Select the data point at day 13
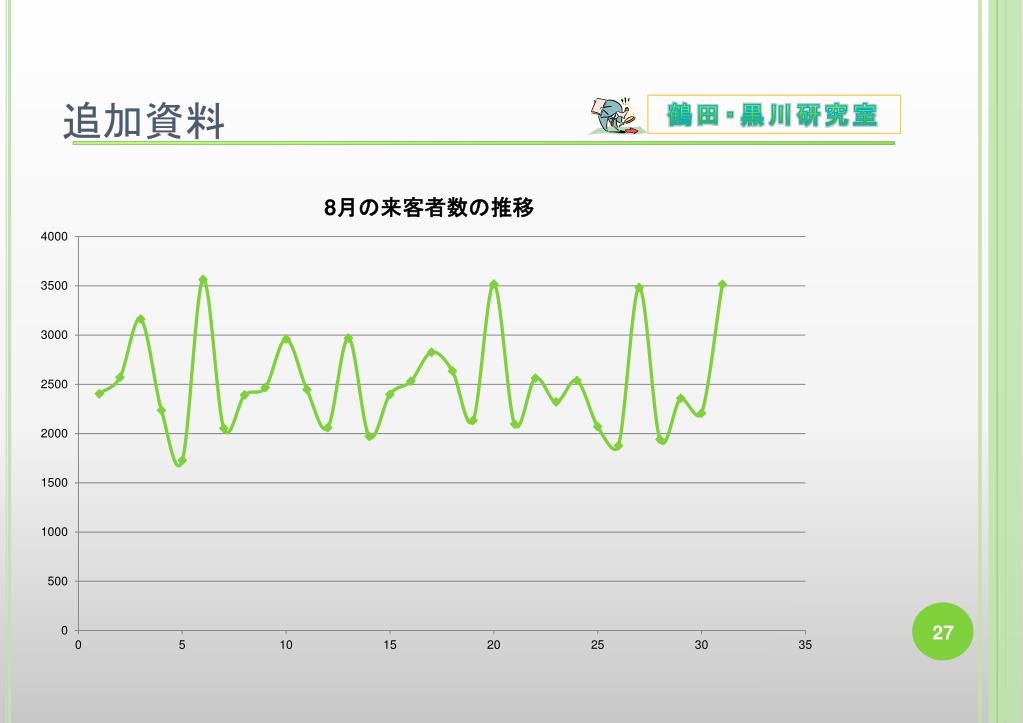1023x723 pixels. (348, 338)
